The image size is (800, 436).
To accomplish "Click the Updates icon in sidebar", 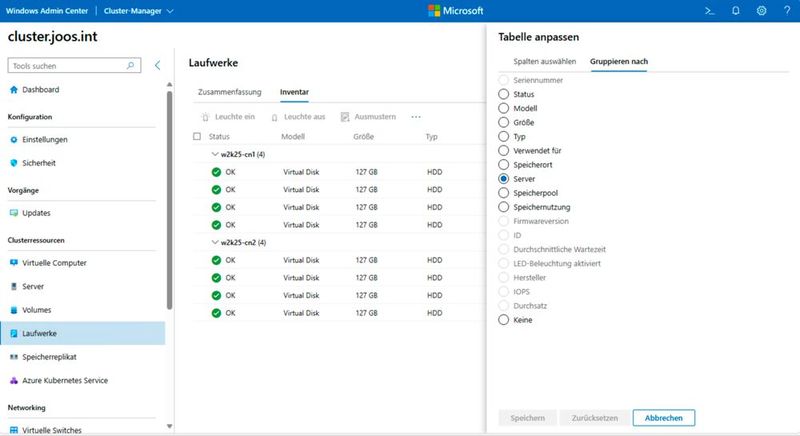I will click(x=14, y=213).
